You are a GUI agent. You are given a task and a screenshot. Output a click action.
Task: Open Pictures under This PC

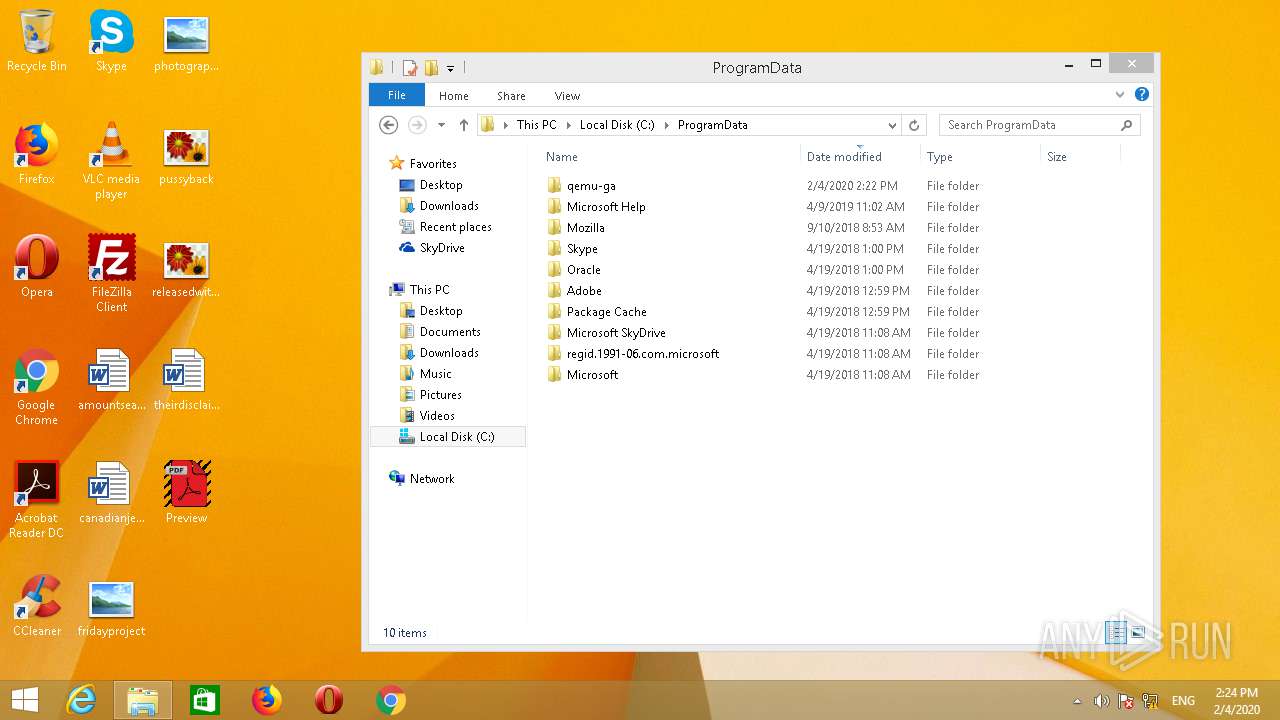[440, 395]
